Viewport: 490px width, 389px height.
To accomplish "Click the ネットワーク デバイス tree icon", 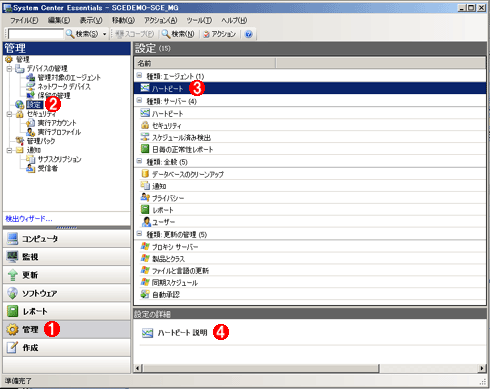I will tap(31, 86).
